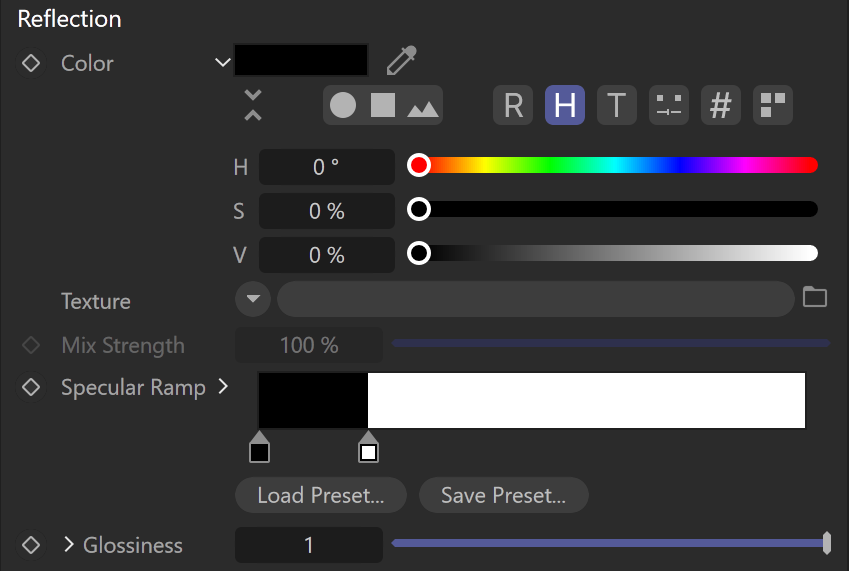
Task: Switch to color spectrum square mode
Action: click(x=383, y=105)
